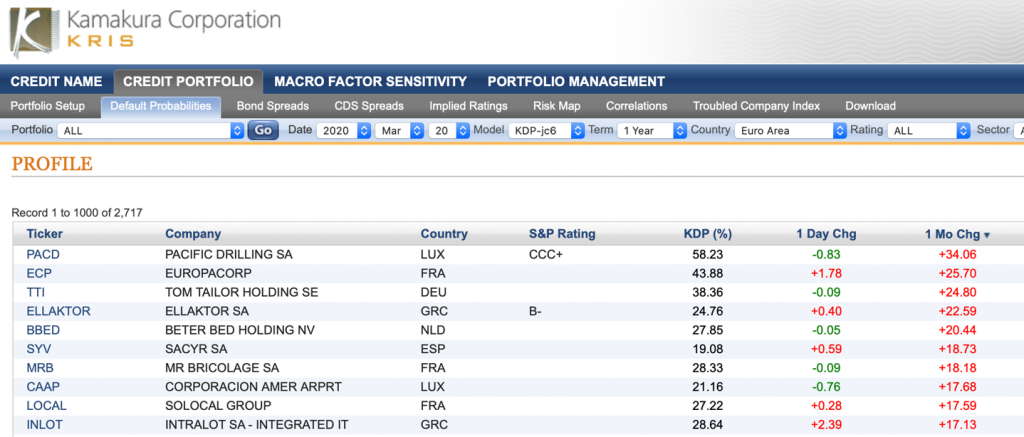Open the MRB ticker link
Viewport: 1024px width, 437px height.
[39, 368]
